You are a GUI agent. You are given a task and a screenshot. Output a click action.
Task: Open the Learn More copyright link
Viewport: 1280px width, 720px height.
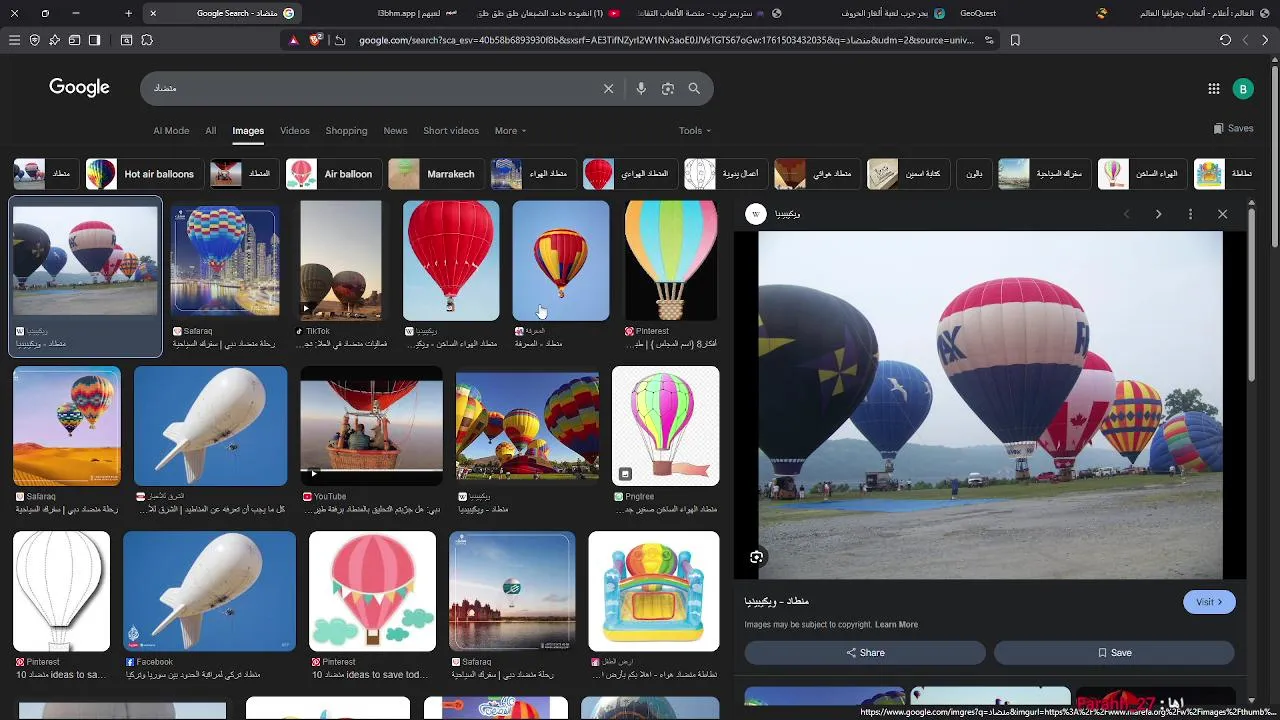pos(896,625)
